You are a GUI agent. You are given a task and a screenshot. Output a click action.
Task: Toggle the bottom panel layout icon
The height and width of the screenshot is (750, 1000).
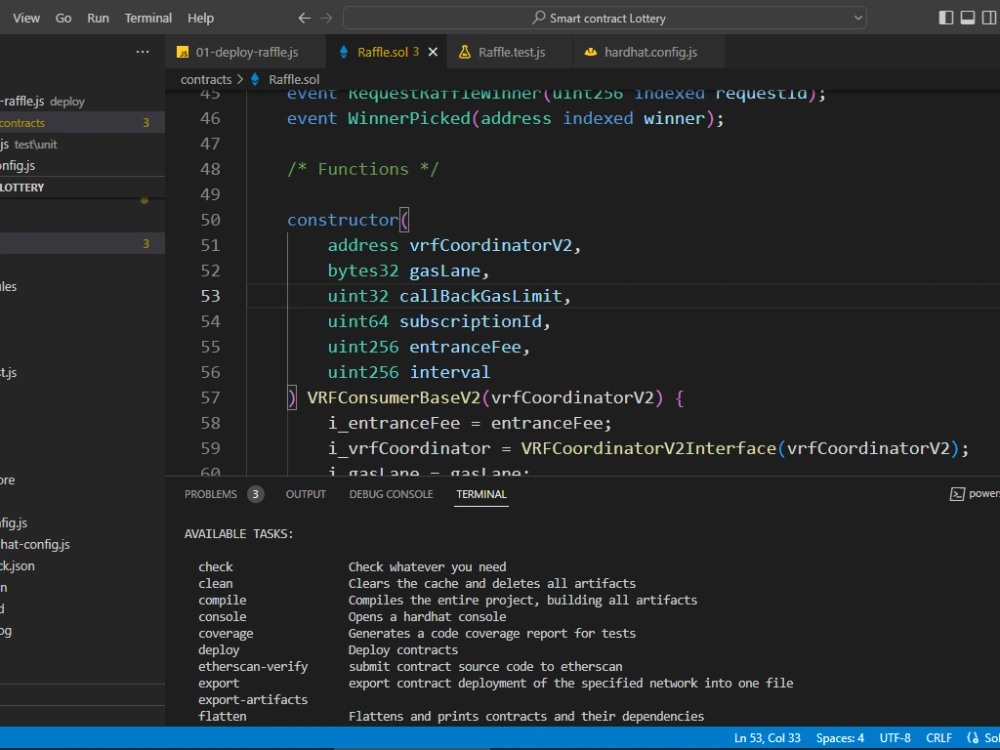[x=967, y=18]
